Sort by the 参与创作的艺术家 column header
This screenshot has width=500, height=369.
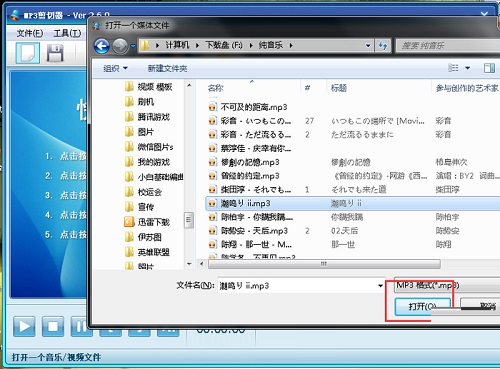pyautogui.click(x=466, y=88)
